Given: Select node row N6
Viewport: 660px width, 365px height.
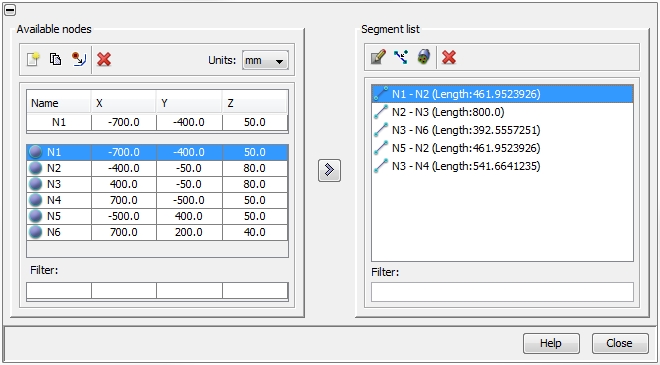Looking at the screenshot, I should pyautogui.click(x=157, y=232).
